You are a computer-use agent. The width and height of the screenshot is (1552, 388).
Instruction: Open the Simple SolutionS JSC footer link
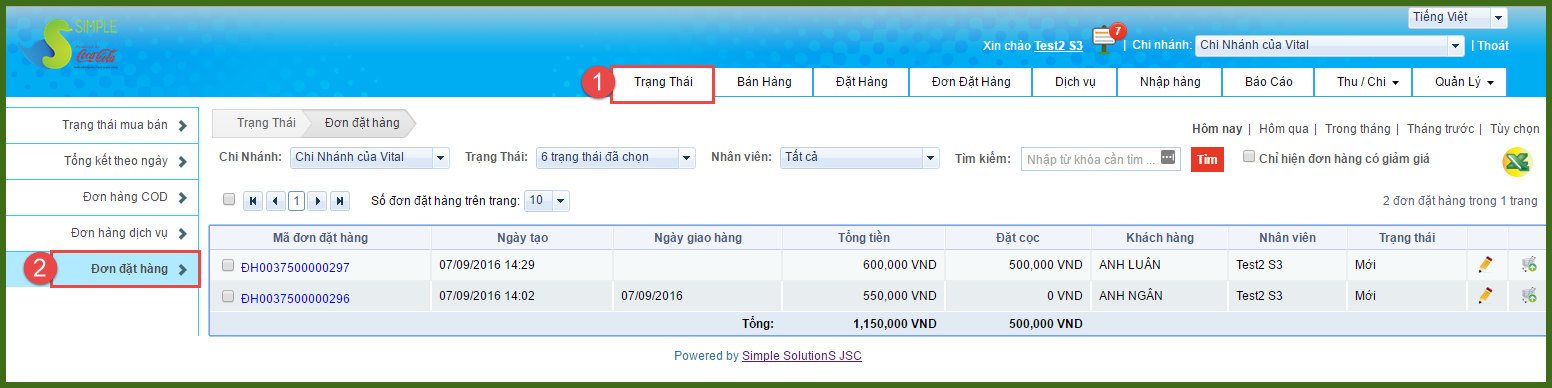pos(802,356)
